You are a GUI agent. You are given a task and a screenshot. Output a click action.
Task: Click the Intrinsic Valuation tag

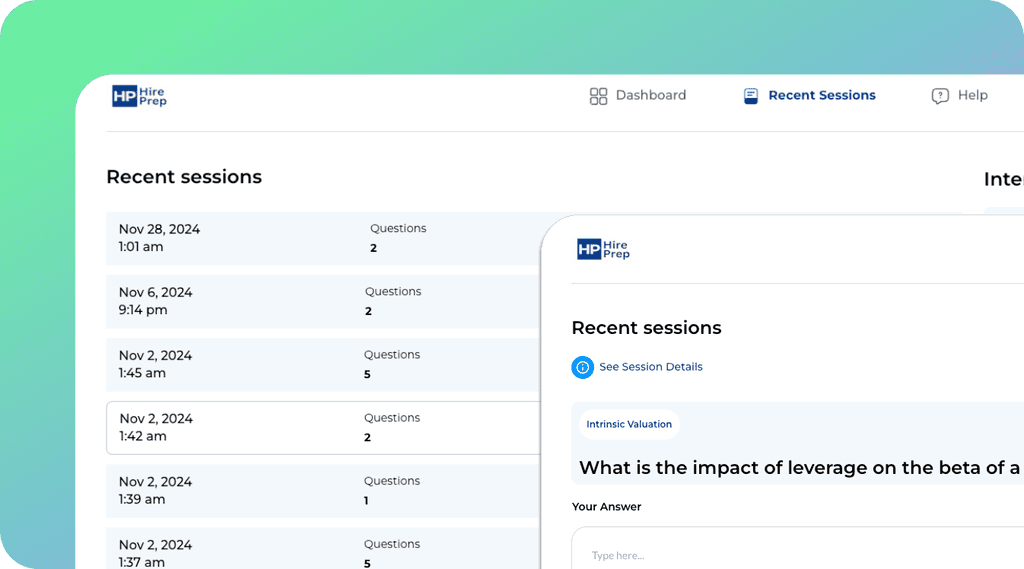pyautogui.click(x=629, y=425)
